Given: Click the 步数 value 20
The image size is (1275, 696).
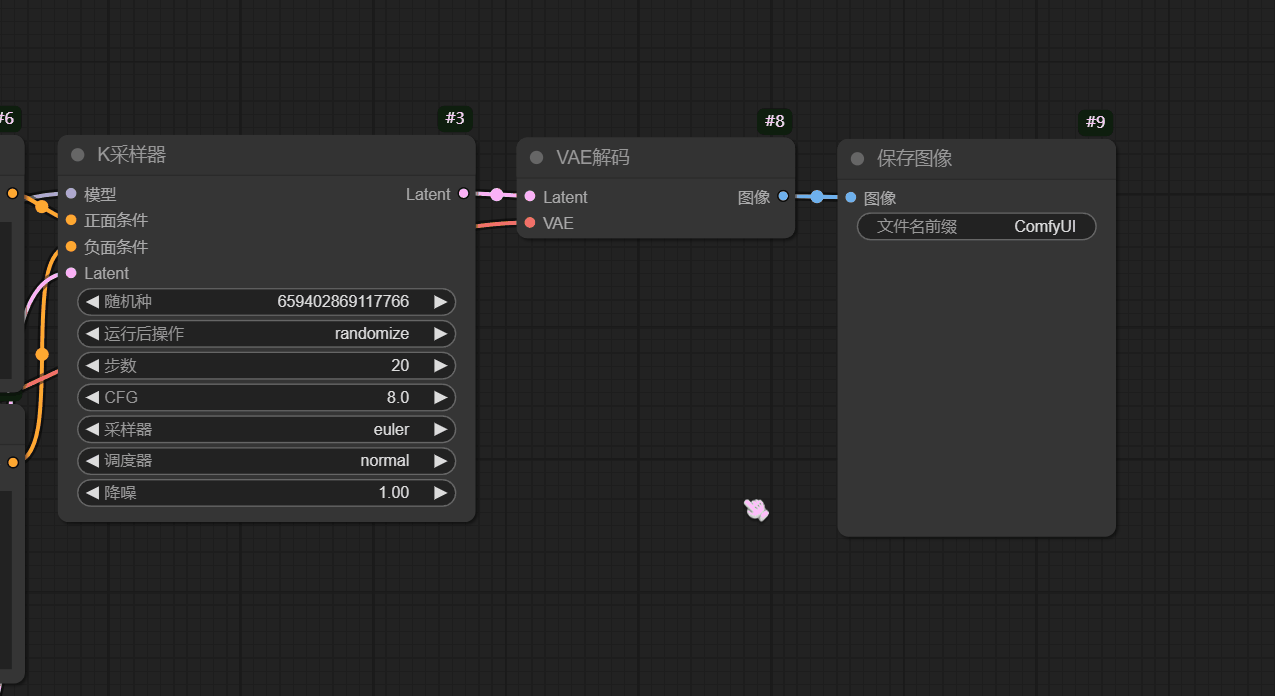Looking at the screenshot, I should click(x=400, y=366).
